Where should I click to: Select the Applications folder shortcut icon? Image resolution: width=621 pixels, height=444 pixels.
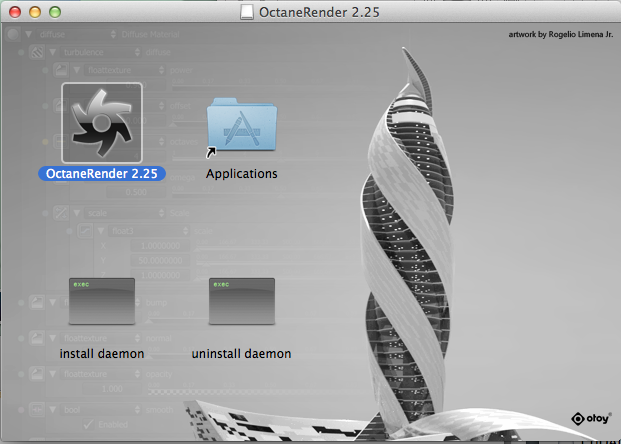[242, 126]
